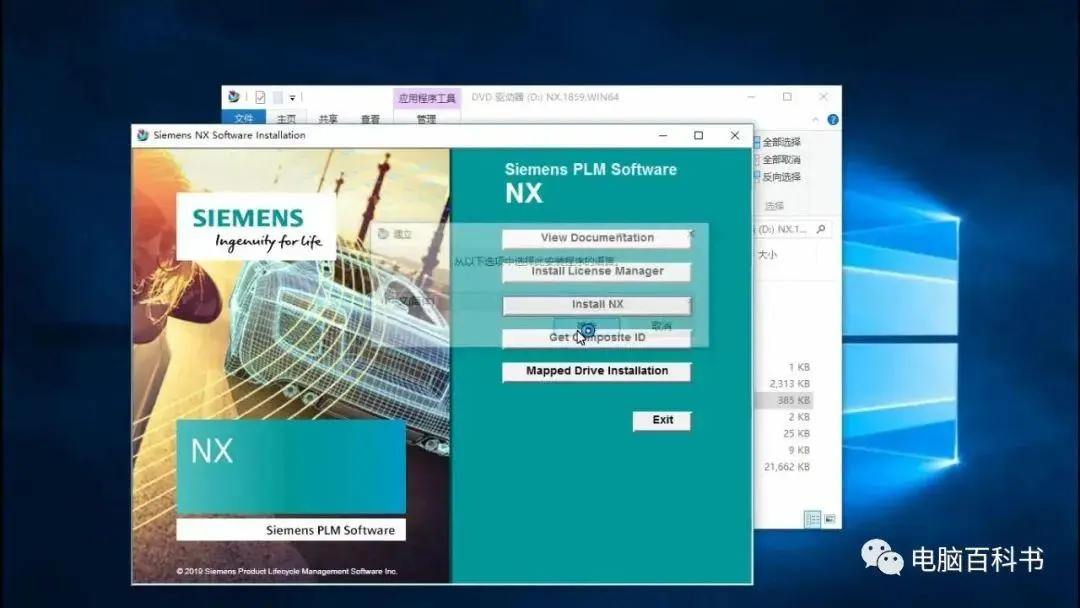Minimize the DVD drive Explorer window
The width and height of the screenshot is (1080, 608).
click(x=751, y=97)
